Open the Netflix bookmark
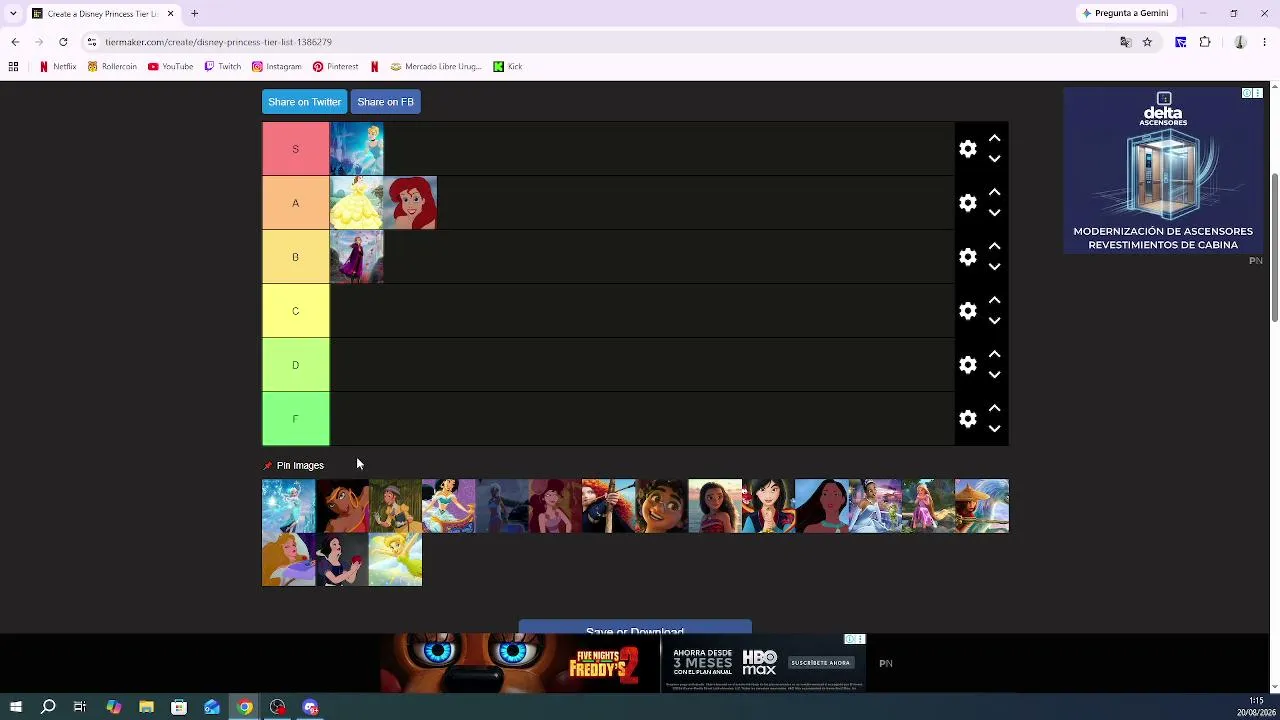The height and width of the screenshot is (720, 1280). tap(57, 67)
